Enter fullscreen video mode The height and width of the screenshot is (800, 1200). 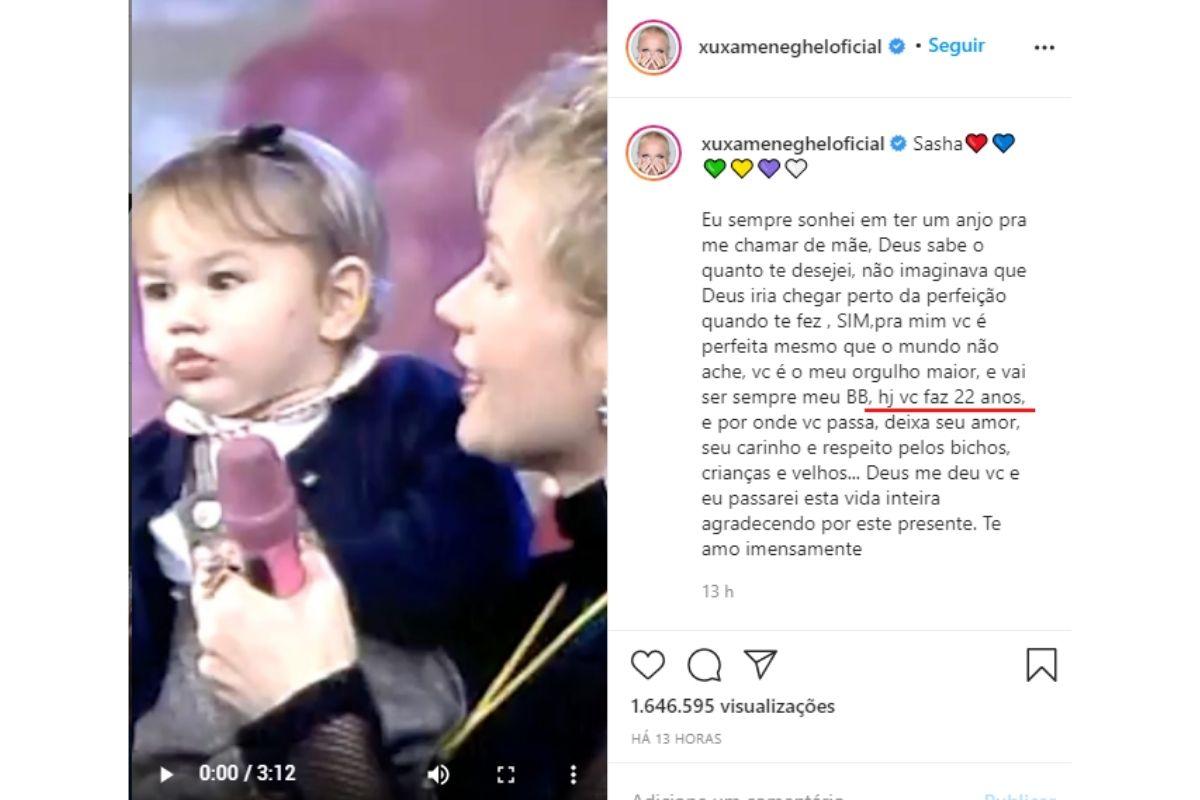(506, 773)
